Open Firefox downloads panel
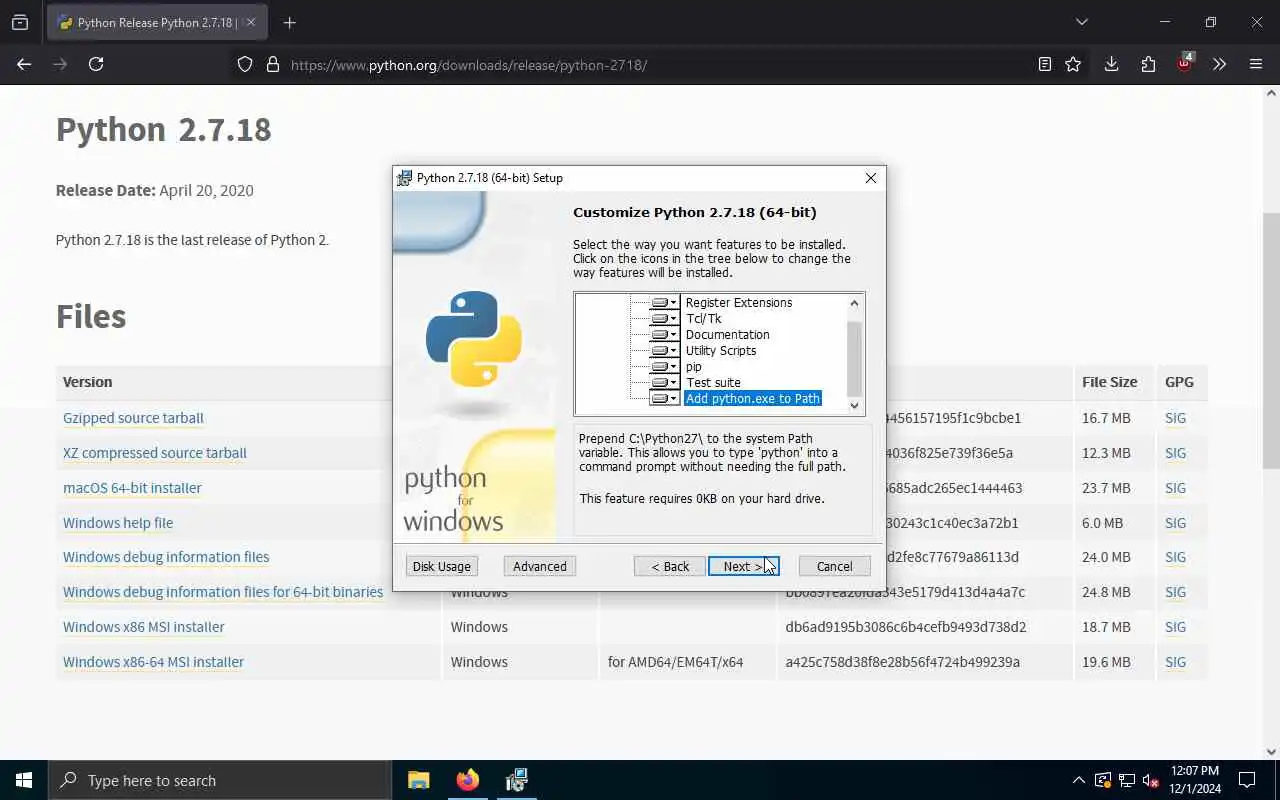Image resolution: width=1280 pixels, height=800 pixels. pyautogui.click(x=1111, y=64)
